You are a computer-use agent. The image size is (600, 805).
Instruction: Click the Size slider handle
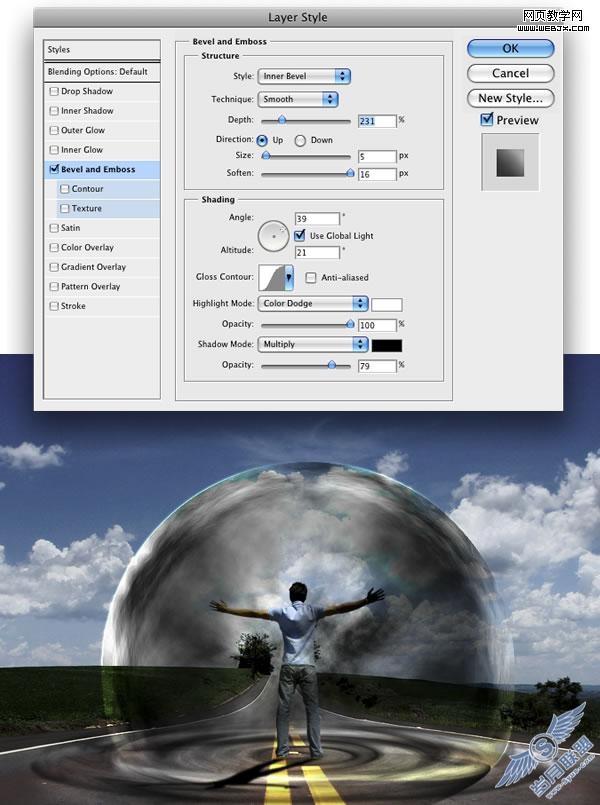click(x=266, y=156)
